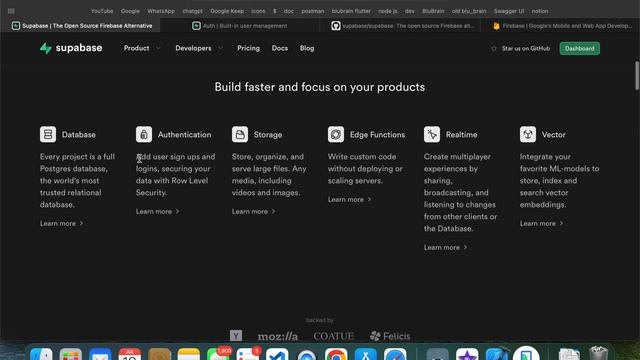The height and width of the screenshot is (360, 640).
Task: Switch to the Firebase tab
Action: point(562,26)
